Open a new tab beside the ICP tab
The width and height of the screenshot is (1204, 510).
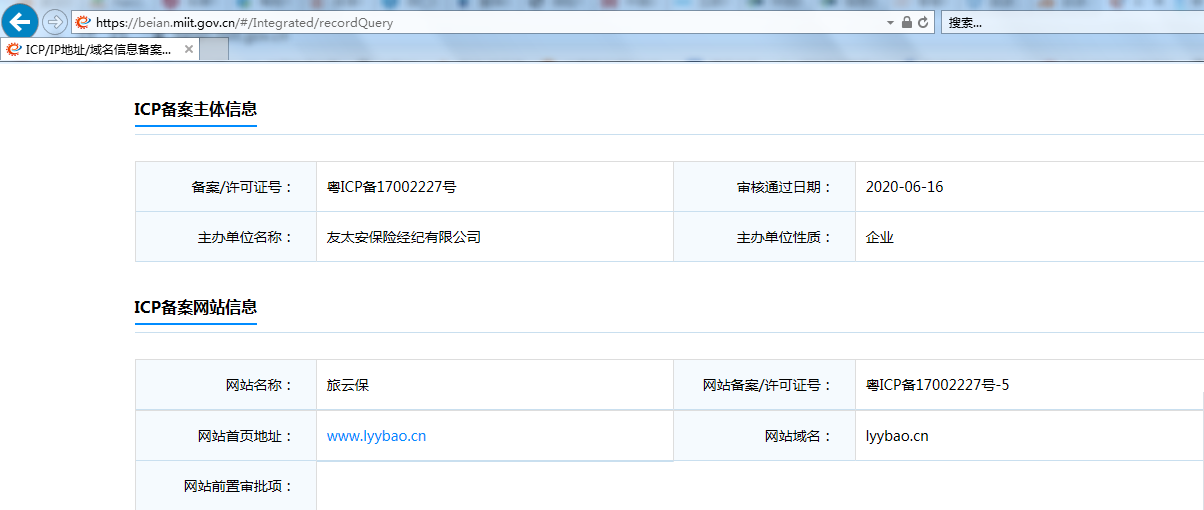click(x=215, y=49)
